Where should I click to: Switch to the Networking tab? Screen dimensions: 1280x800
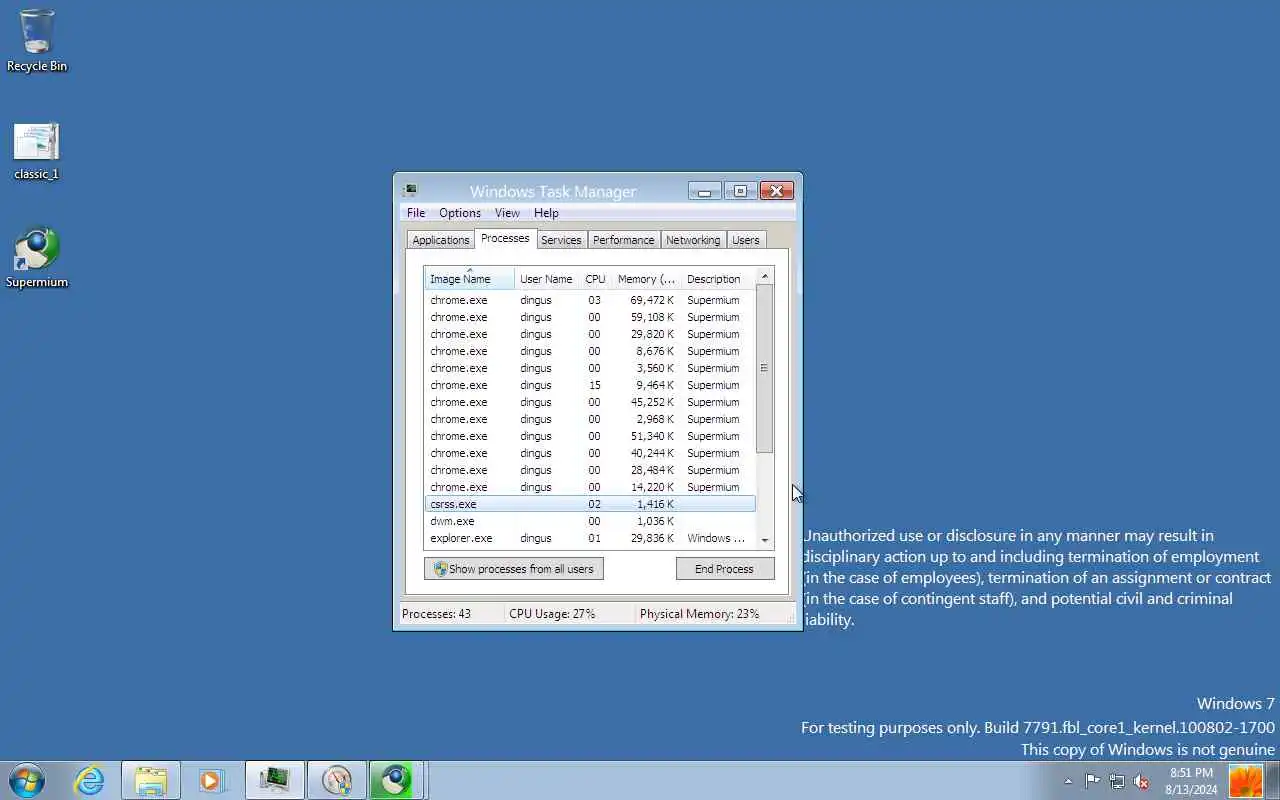coord(693,240)
